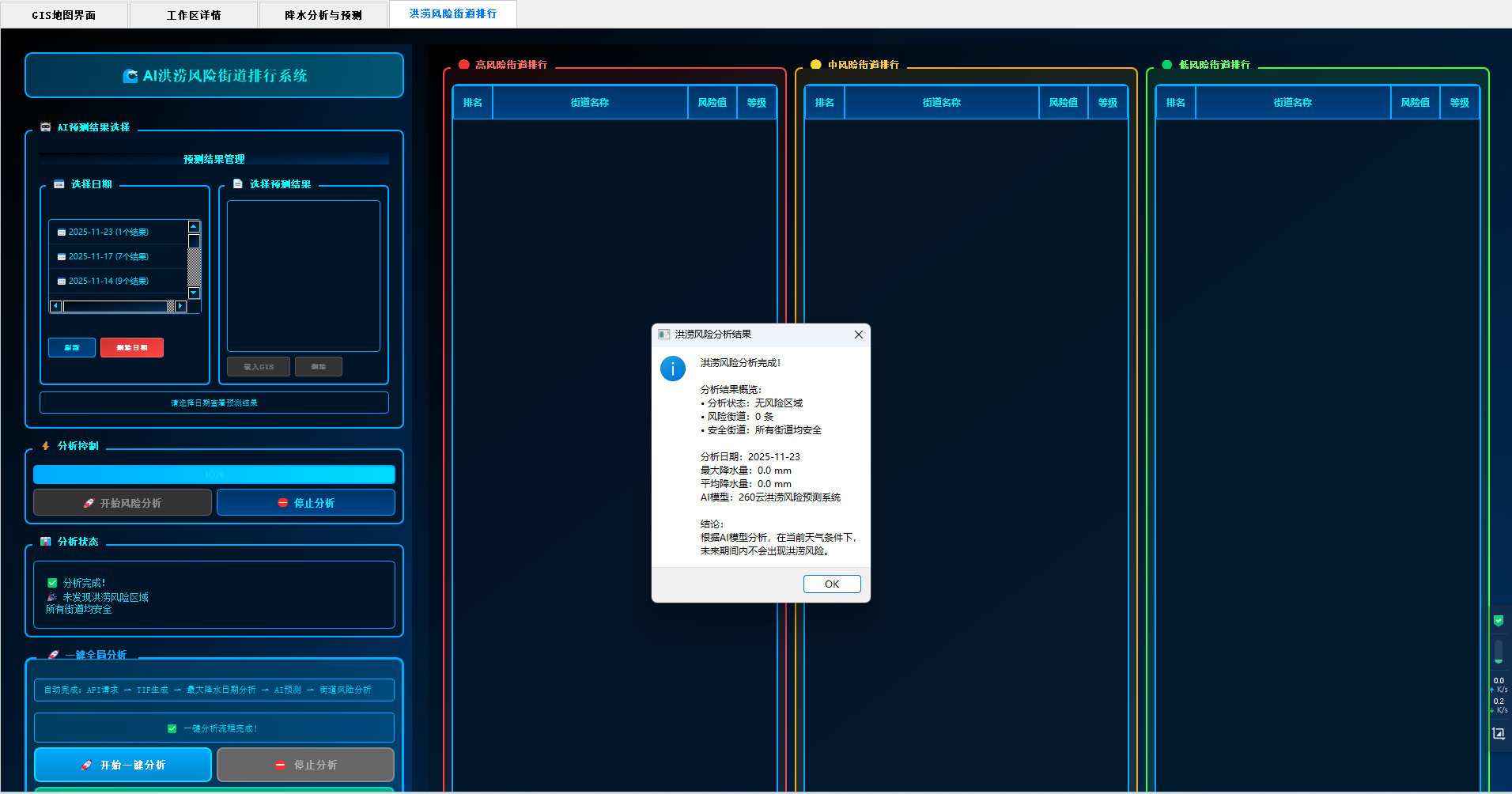Click the check mark beside 一键分析流程完成
1512x794 pixels.
(172, 728)
